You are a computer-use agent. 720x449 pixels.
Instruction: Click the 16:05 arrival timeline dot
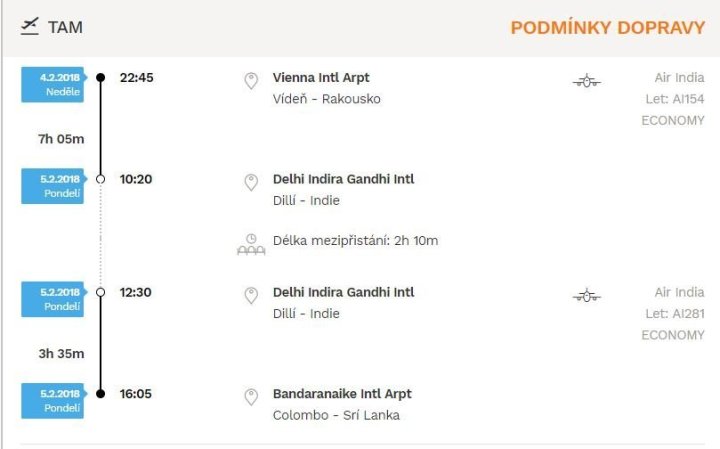coord(100,394)
